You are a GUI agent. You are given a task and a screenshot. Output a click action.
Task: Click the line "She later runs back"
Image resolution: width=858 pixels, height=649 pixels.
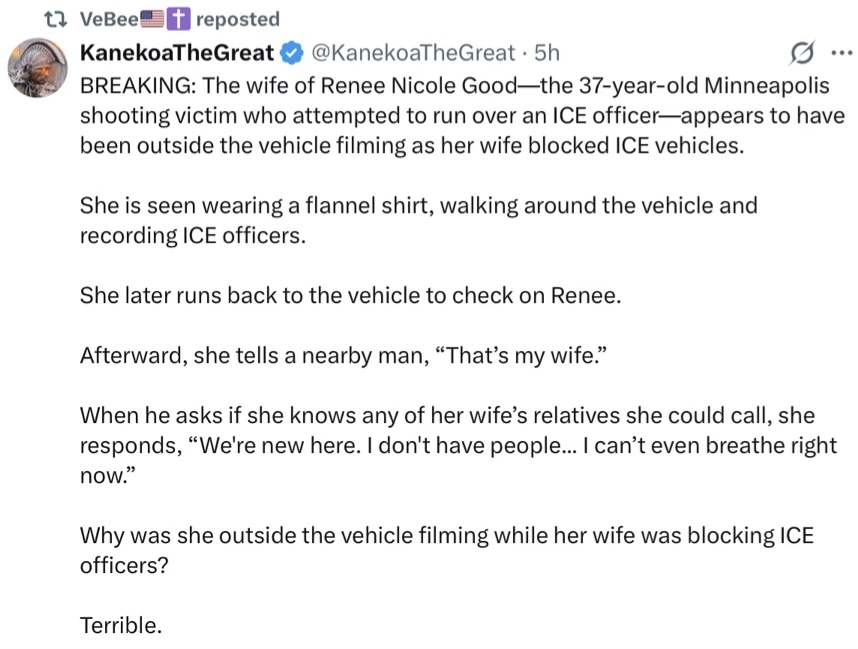pyautogui.click(x=350, y=297)
